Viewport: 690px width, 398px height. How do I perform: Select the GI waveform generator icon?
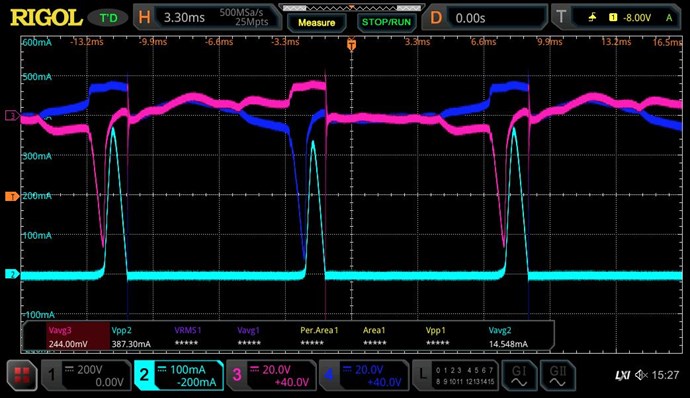click(x=519, y=375)
